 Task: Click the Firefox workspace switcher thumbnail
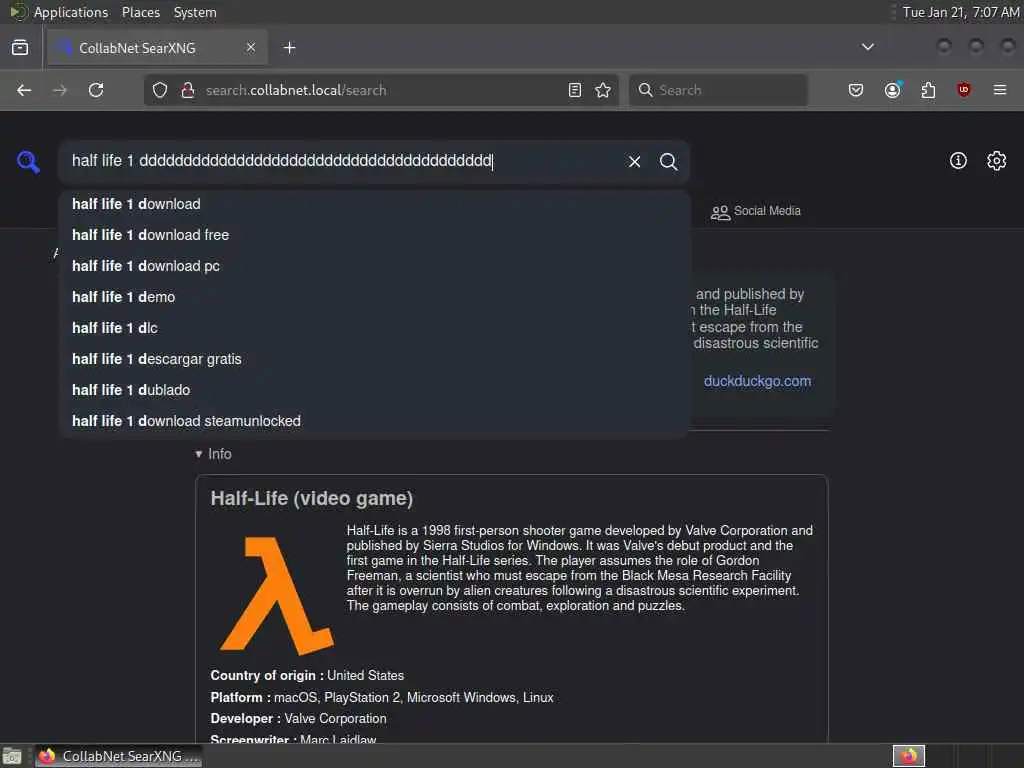coord(909,757)
